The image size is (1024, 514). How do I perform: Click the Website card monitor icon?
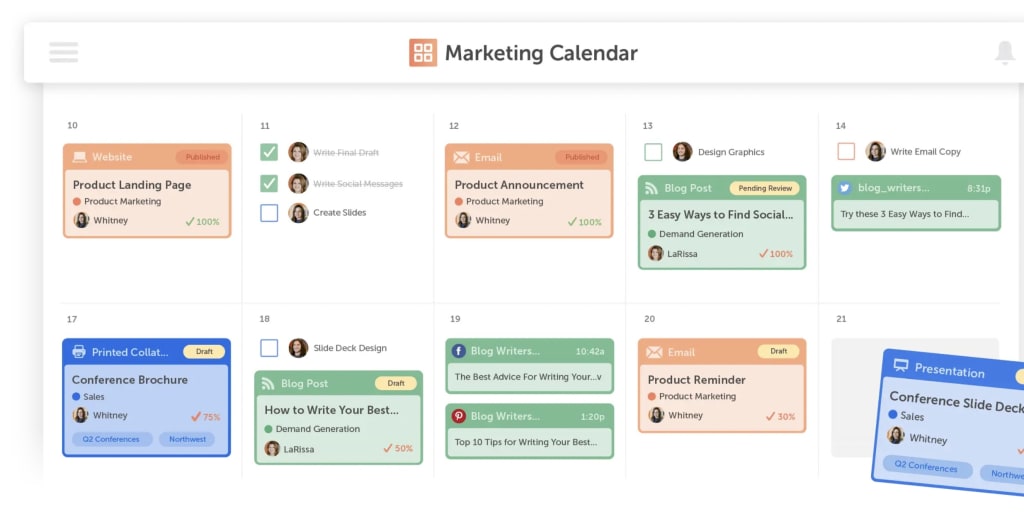click(80, 157)
